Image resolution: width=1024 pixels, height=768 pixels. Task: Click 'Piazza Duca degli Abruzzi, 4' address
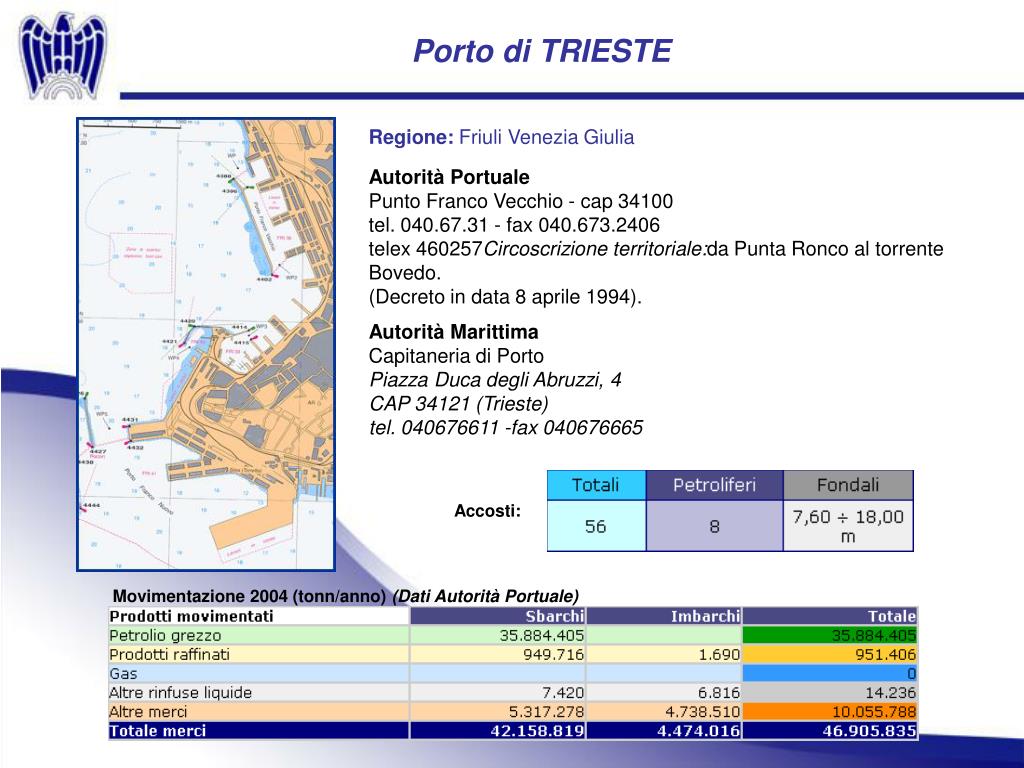(496, 379)
